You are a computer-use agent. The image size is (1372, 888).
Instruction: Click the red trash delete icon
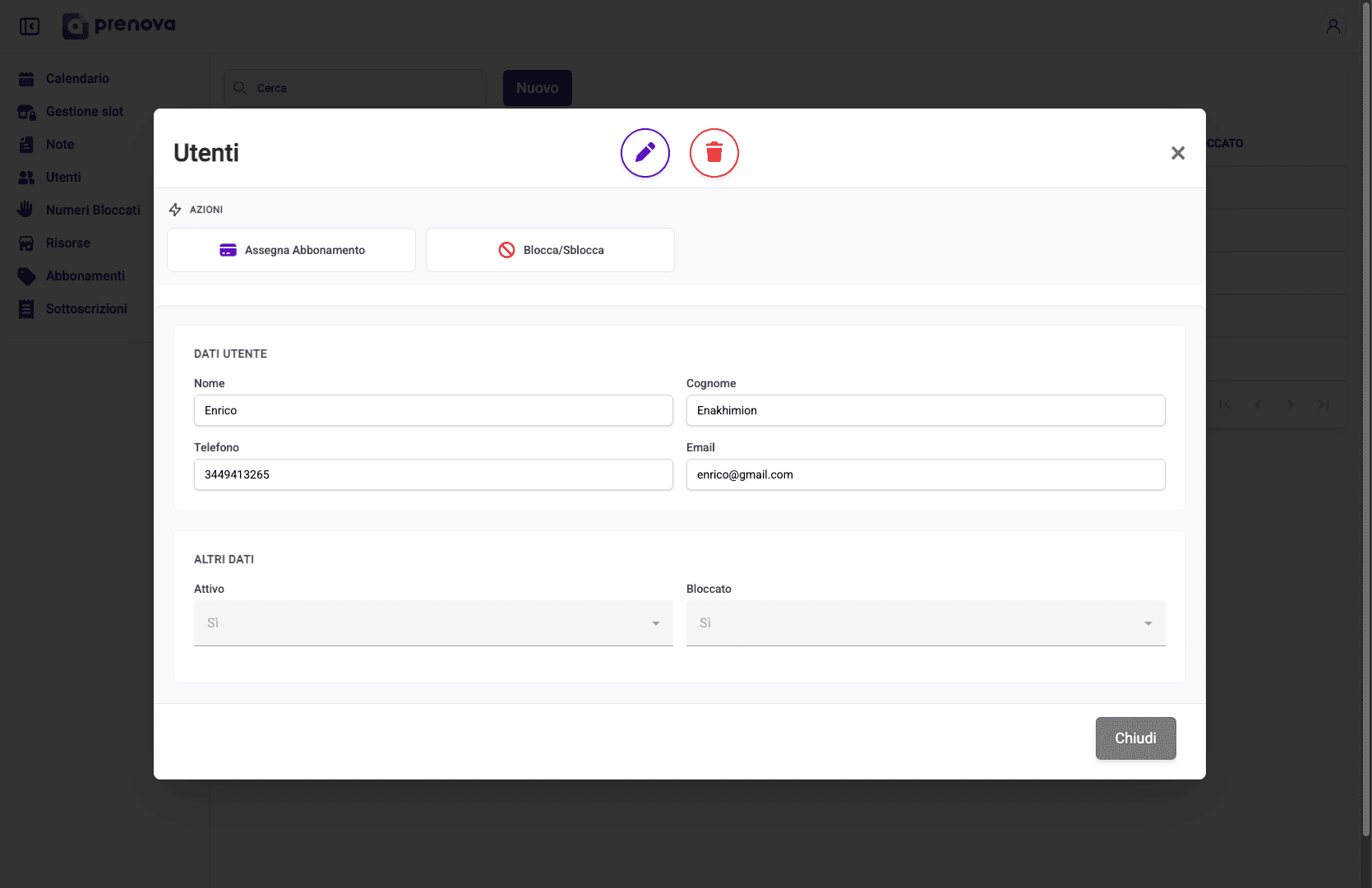[714, 153]
